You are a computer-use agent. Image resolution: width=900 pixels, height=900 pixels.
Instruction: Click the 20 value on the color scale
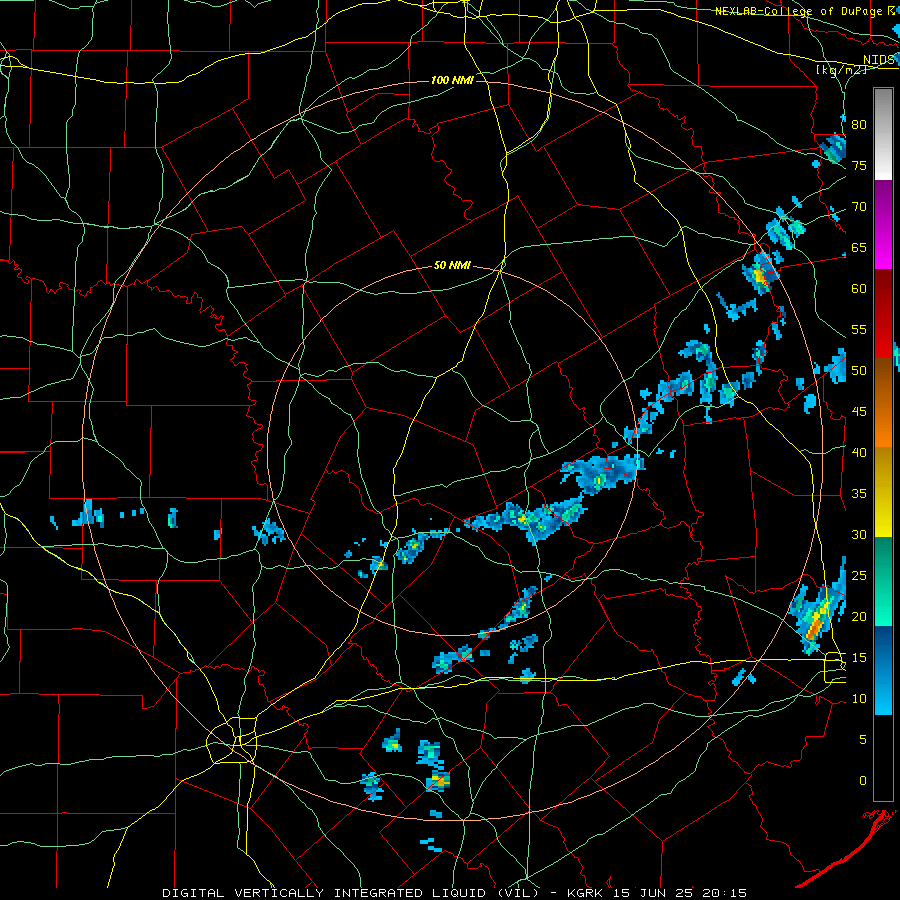[x=859, y=616]
